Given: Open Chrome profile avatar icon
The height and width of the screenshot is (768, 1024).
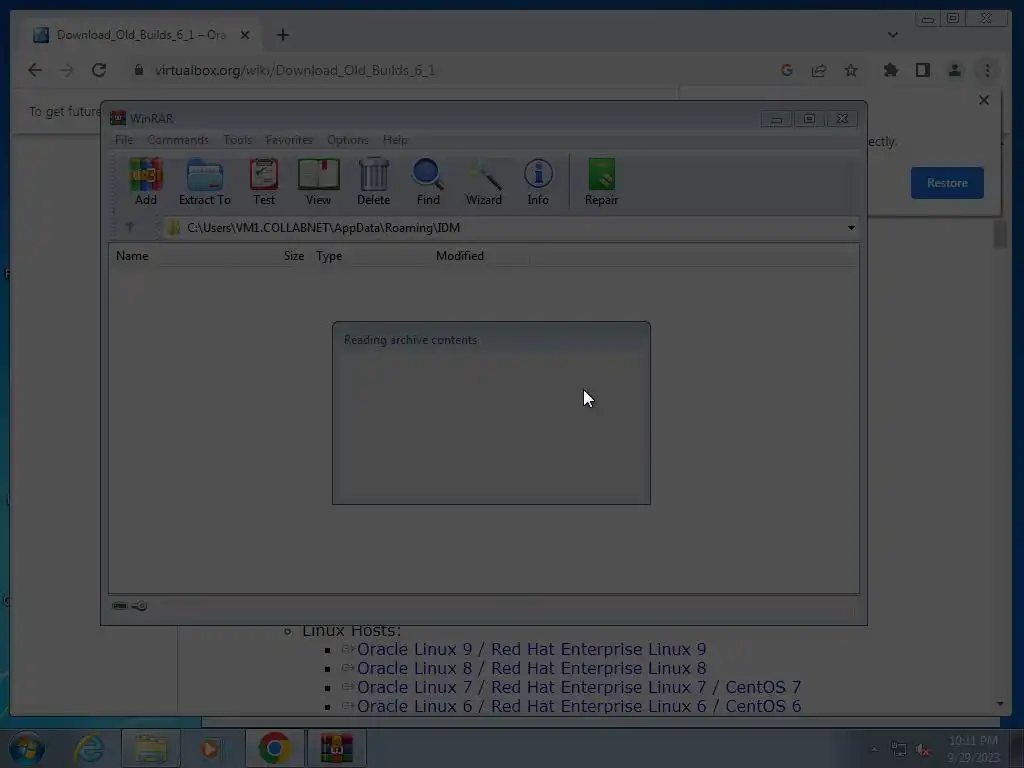Looking at the screenshot, I should click(x=954, y=70).
